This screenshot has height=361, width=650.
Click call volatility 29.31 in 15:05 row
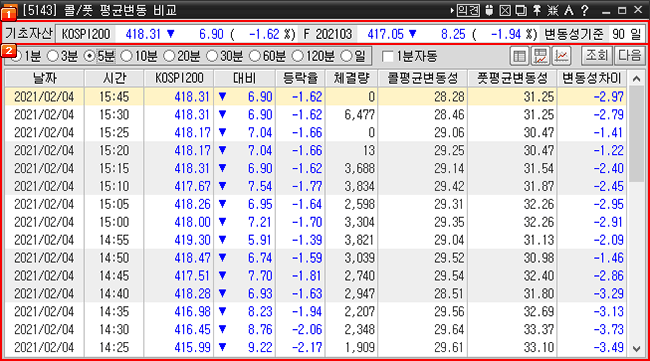[449, 204]
